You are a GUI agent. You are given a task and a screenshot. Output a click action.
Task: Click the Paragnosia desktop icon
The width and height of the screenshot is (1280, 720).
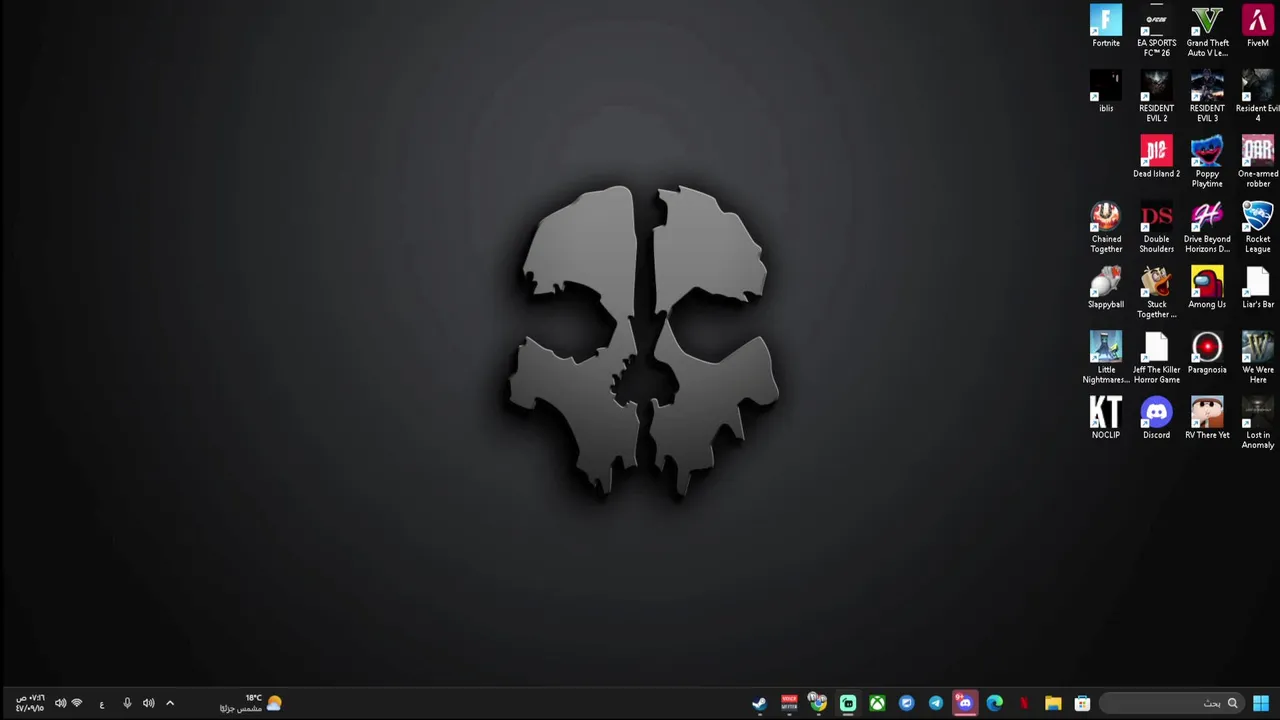pos(1207,353)
